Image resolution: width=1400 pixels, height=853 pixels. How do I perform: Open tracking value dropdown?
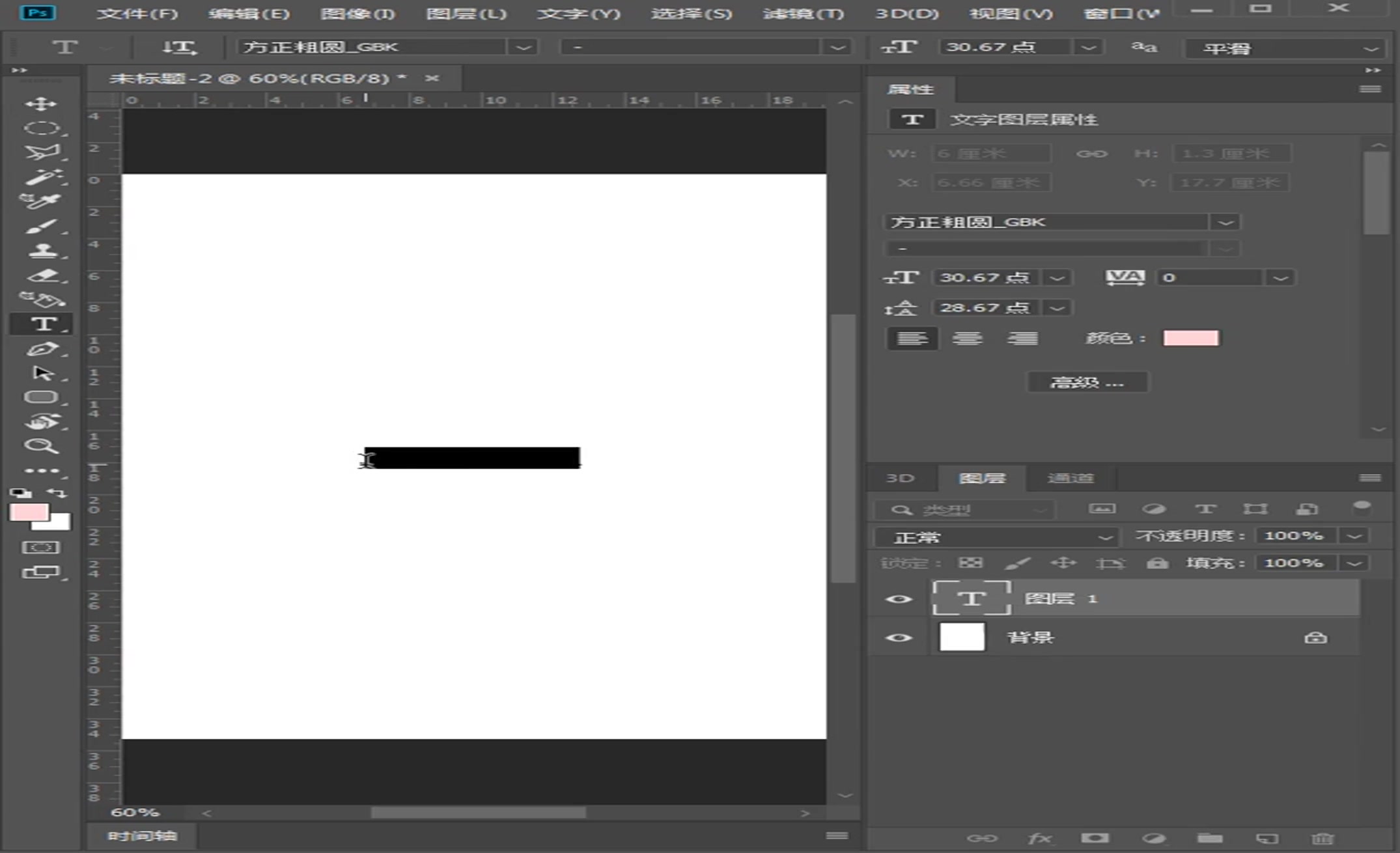tap(1280, 278)
